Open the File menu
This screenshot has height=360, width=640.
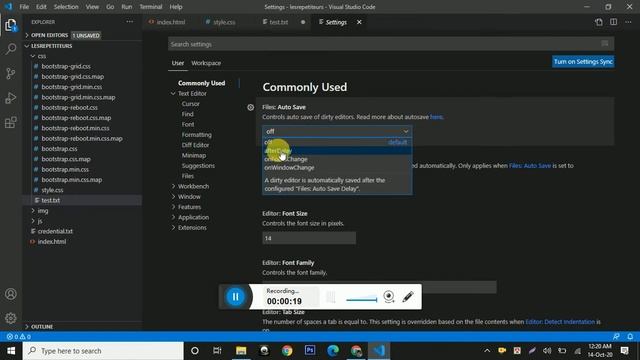24,7
